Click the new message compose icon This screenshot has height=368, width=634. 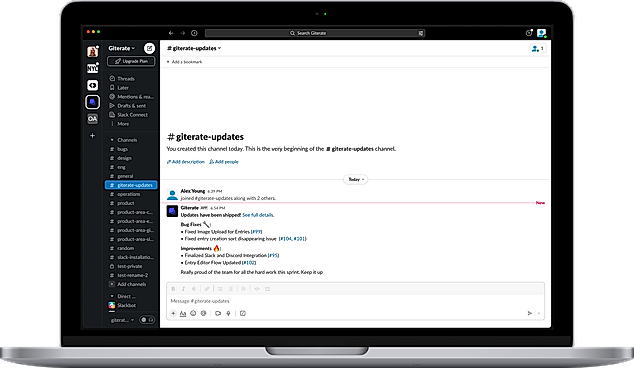[x=149, y=48]
